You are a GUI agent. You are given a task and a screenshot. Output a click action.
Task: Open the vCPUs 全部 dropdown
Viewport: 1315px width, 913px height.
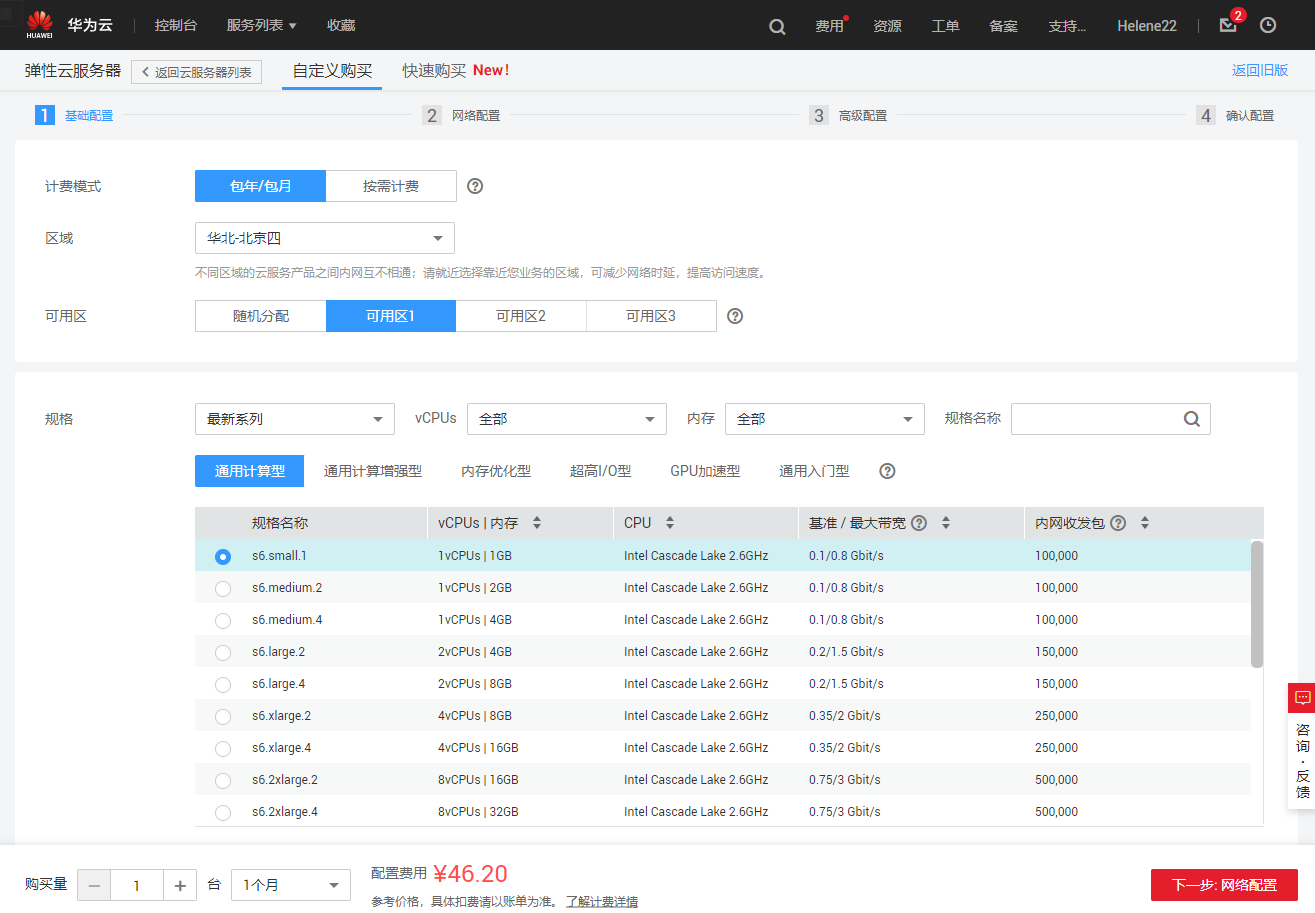coord(567,419)
